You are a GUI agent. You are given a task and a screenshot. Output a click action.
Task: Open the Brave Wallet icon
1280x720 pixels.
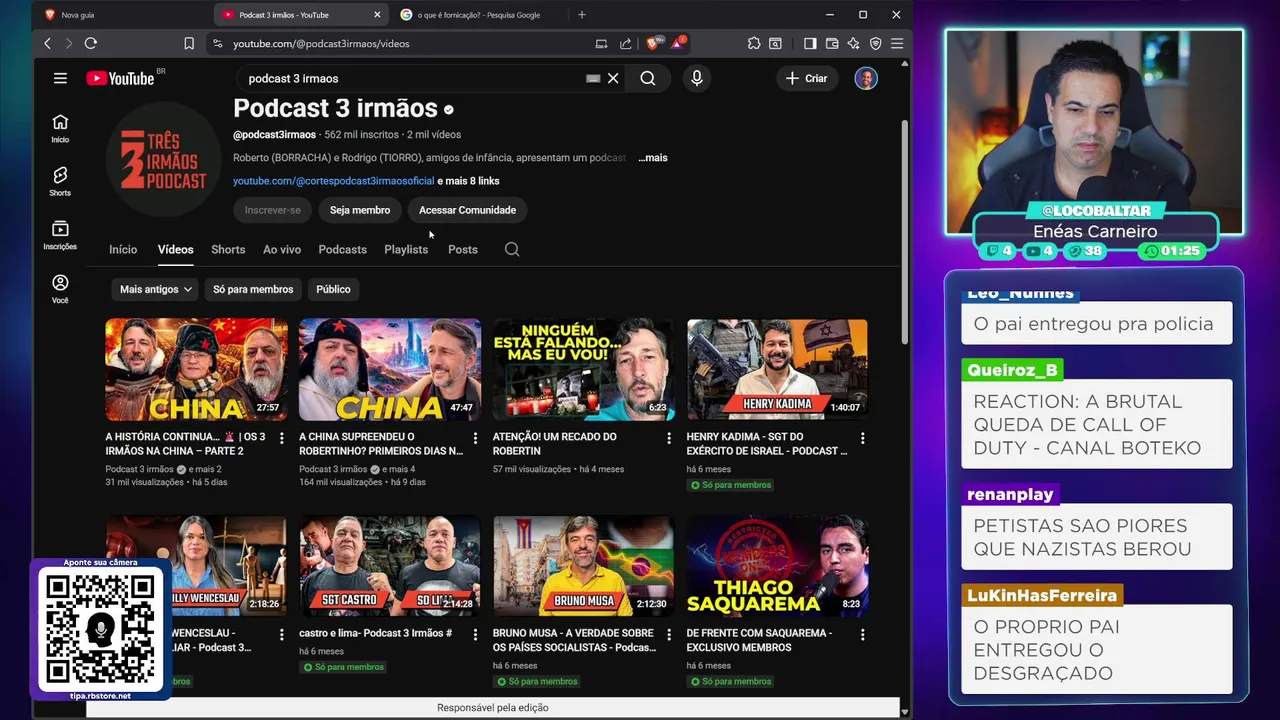coord(832,43)
